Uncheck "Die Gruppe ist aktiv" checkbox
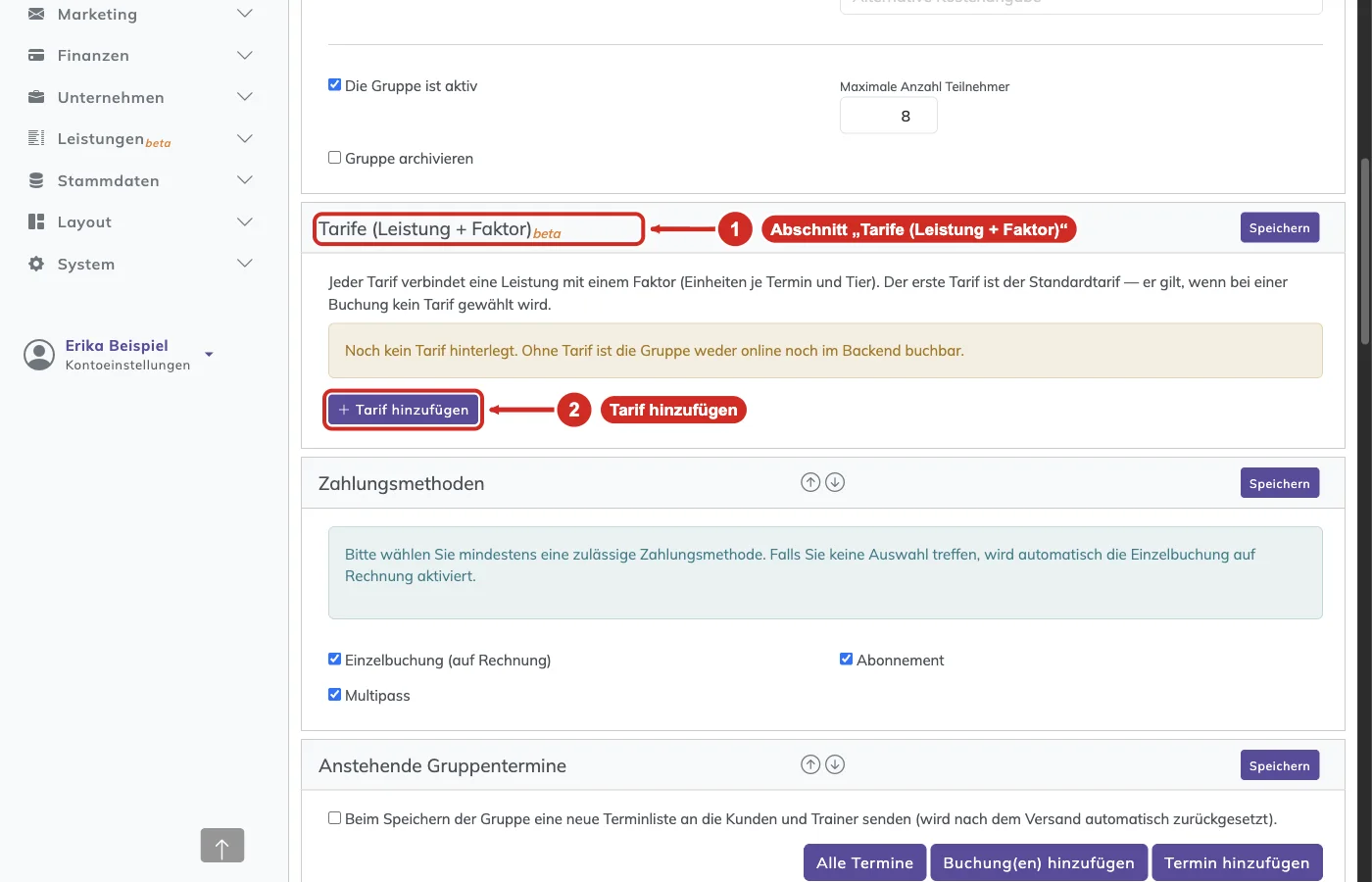This screenshot has width=1372, height=882. click(x=335, y=85)
